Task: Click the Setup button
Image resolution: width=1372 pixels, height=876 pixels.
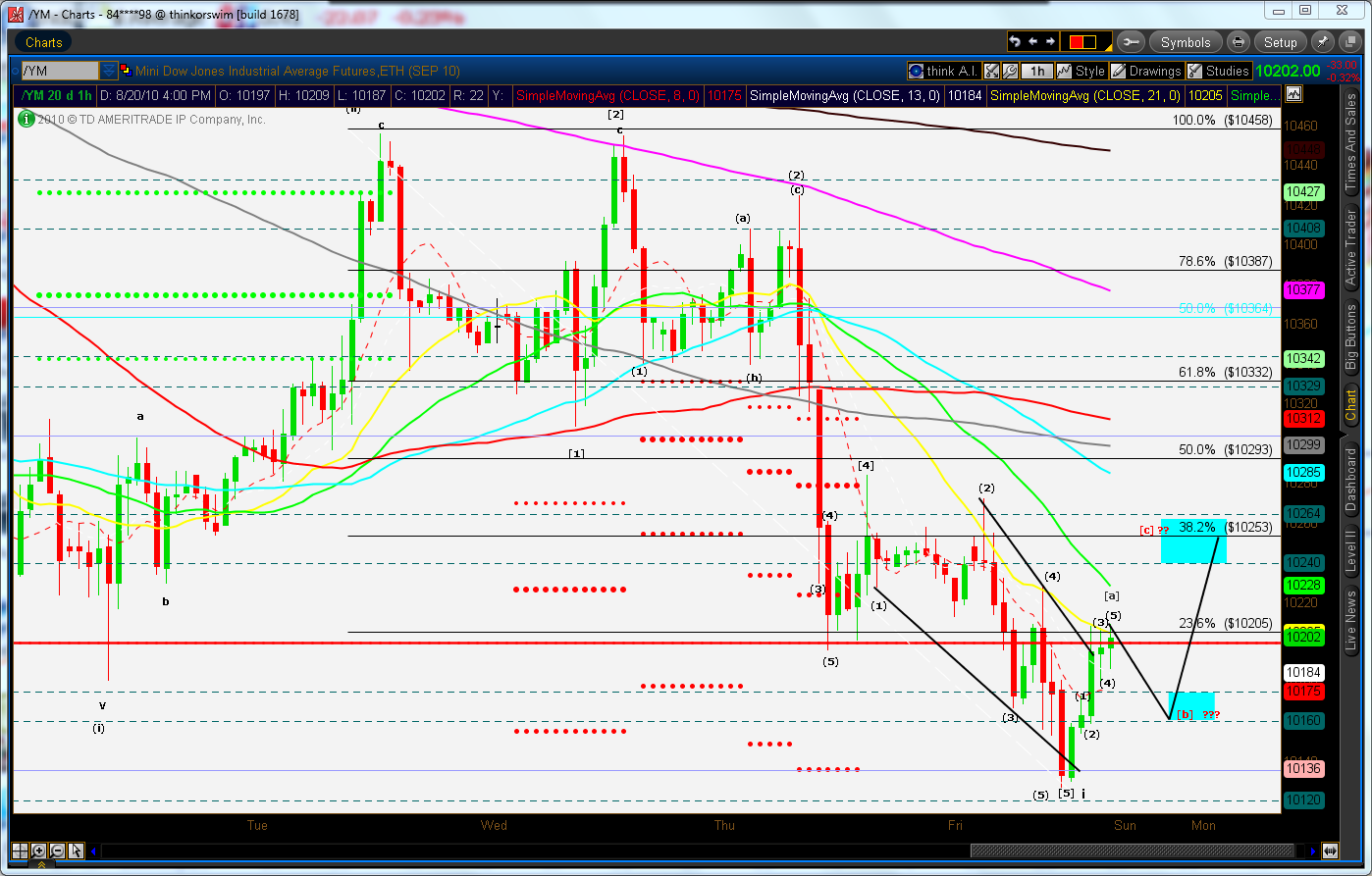Action: tap(1280, 42)
